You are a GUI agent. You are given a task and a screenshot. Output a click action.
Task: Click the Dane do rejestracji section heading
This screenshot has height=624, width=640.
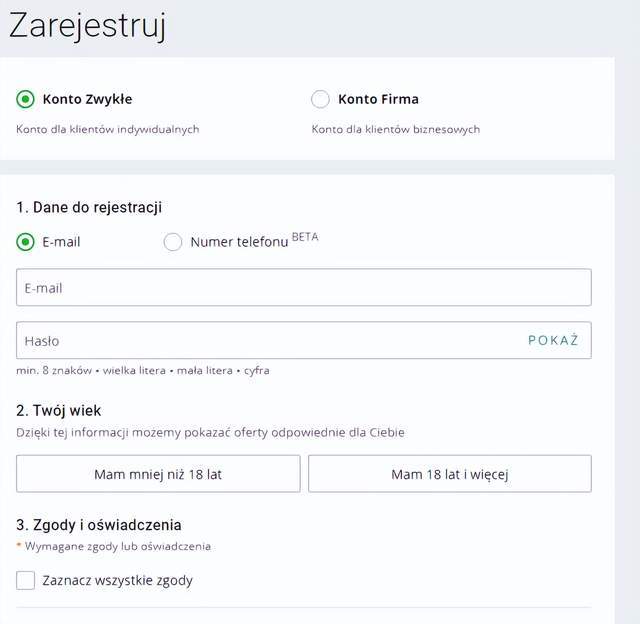click(89, 207)
